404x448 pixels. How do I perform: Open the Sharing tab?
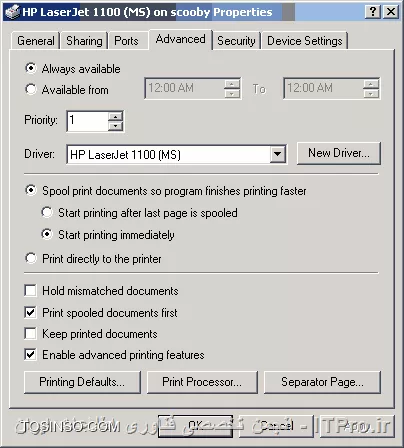click(84, 41)
